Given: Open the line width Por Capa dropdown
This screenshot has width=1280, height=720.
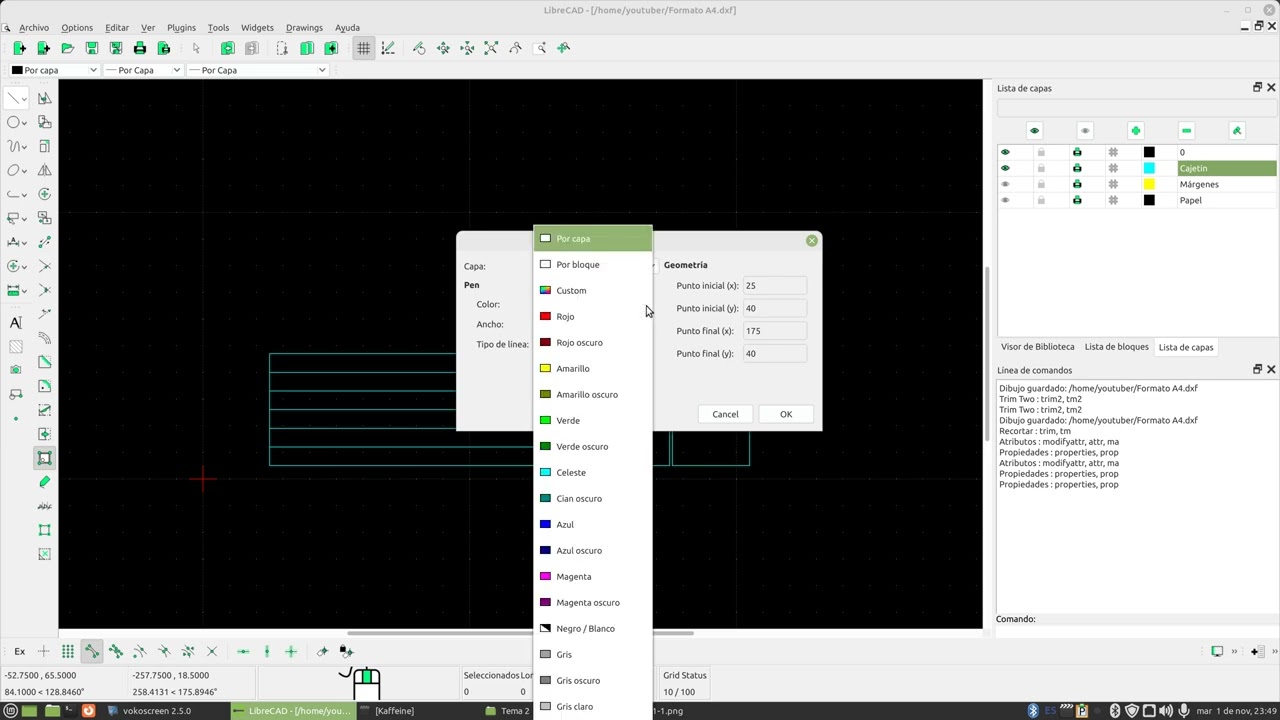Looking at the screenshot, I should (143, 70).
